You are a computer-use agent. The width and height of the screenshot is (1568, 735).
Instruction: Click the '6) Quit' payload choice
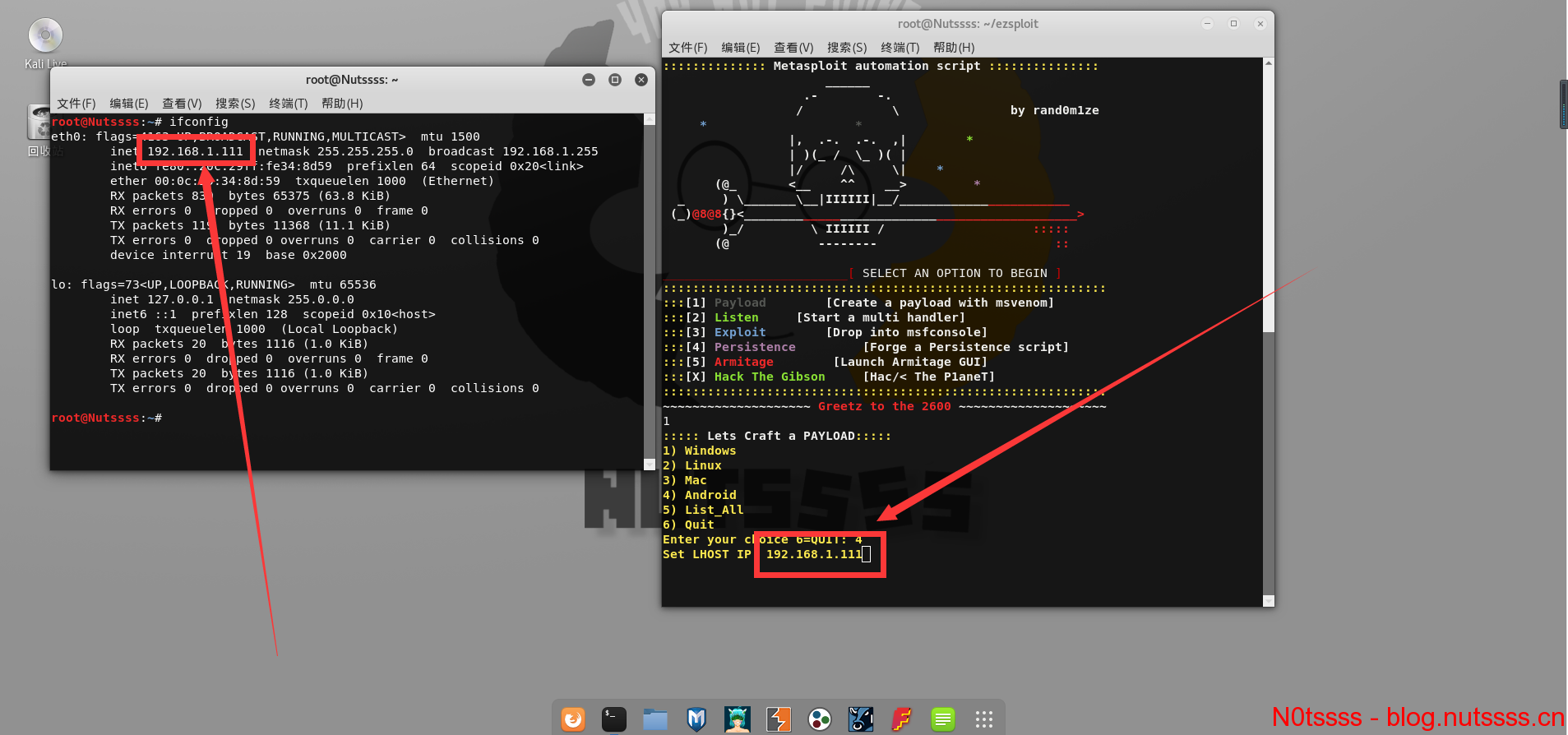(x=688, y=525)
